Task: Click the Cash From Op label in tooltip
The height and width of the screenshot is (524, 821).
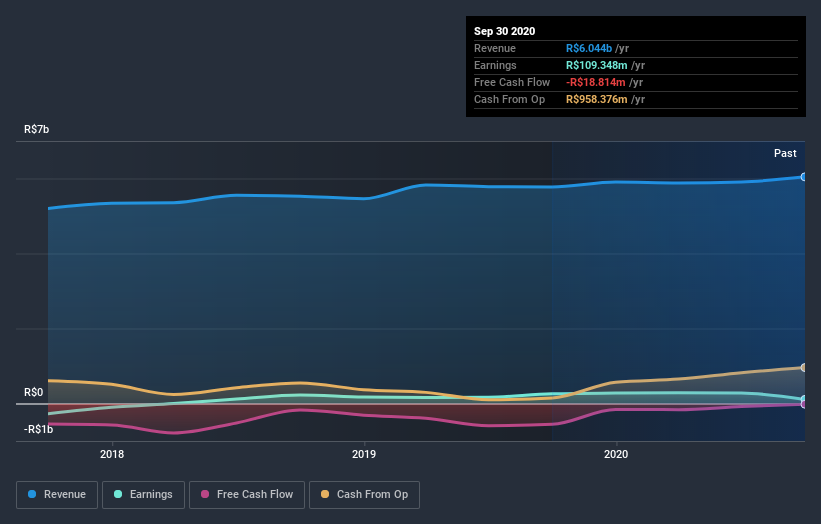Action: 509,99
